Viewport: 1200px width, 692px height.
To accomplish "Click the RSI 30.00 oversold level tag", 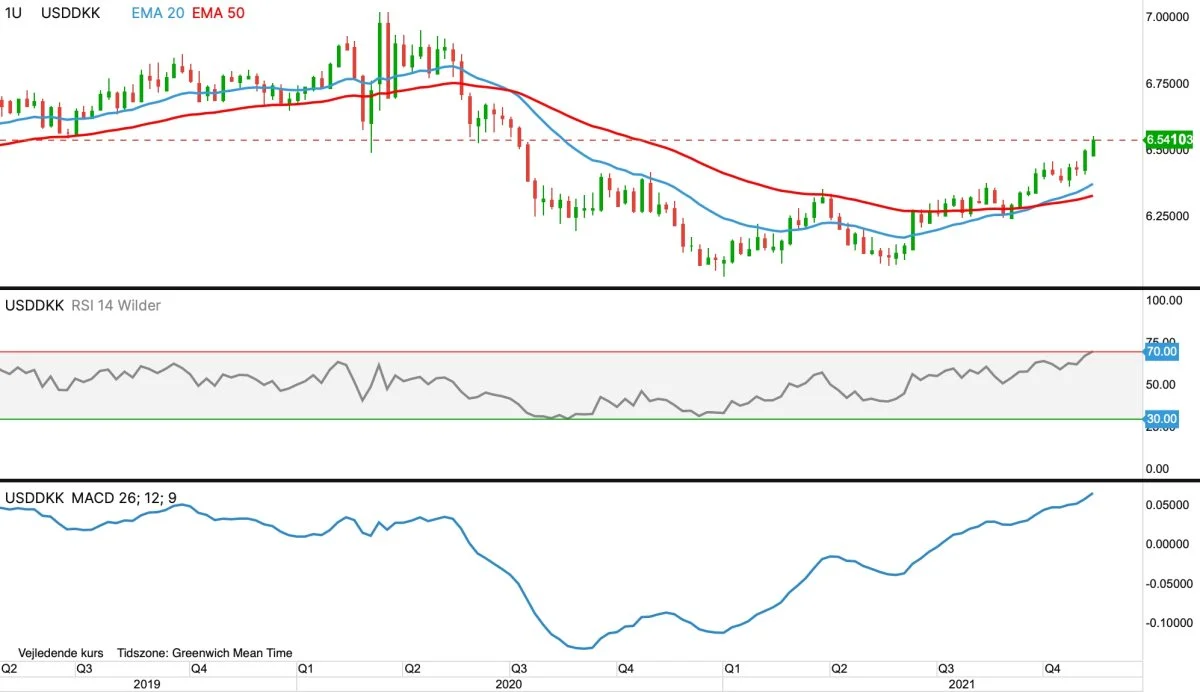I will (x=1161, y=419).
